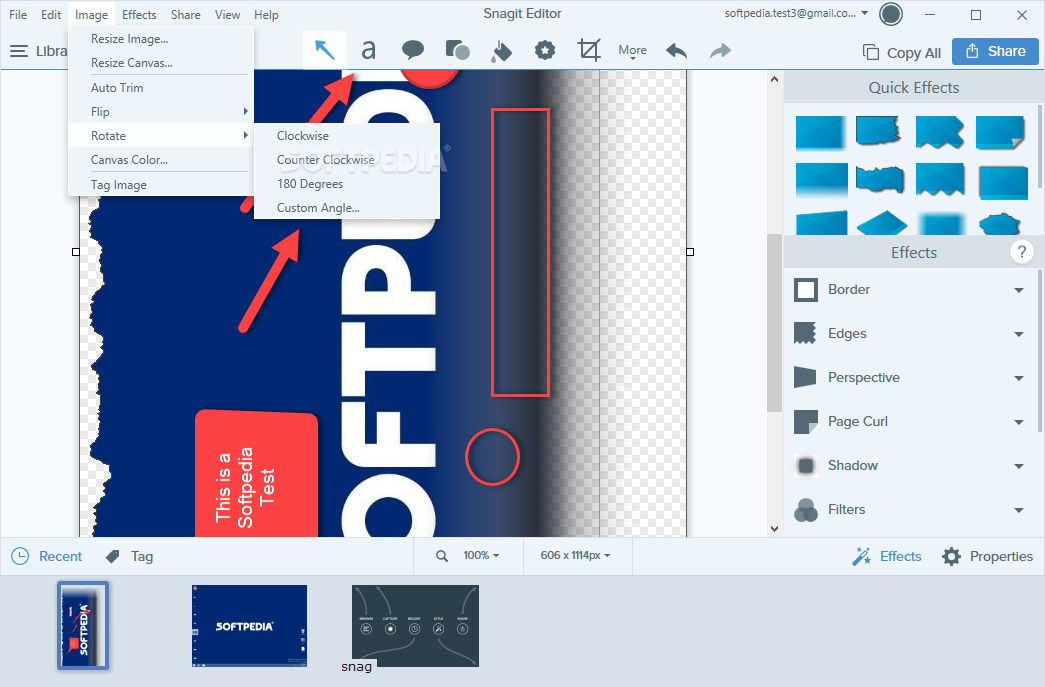Click the Tag button in bottom bar
Viewport: 1045px width, 687px height.
pos(130,556)
